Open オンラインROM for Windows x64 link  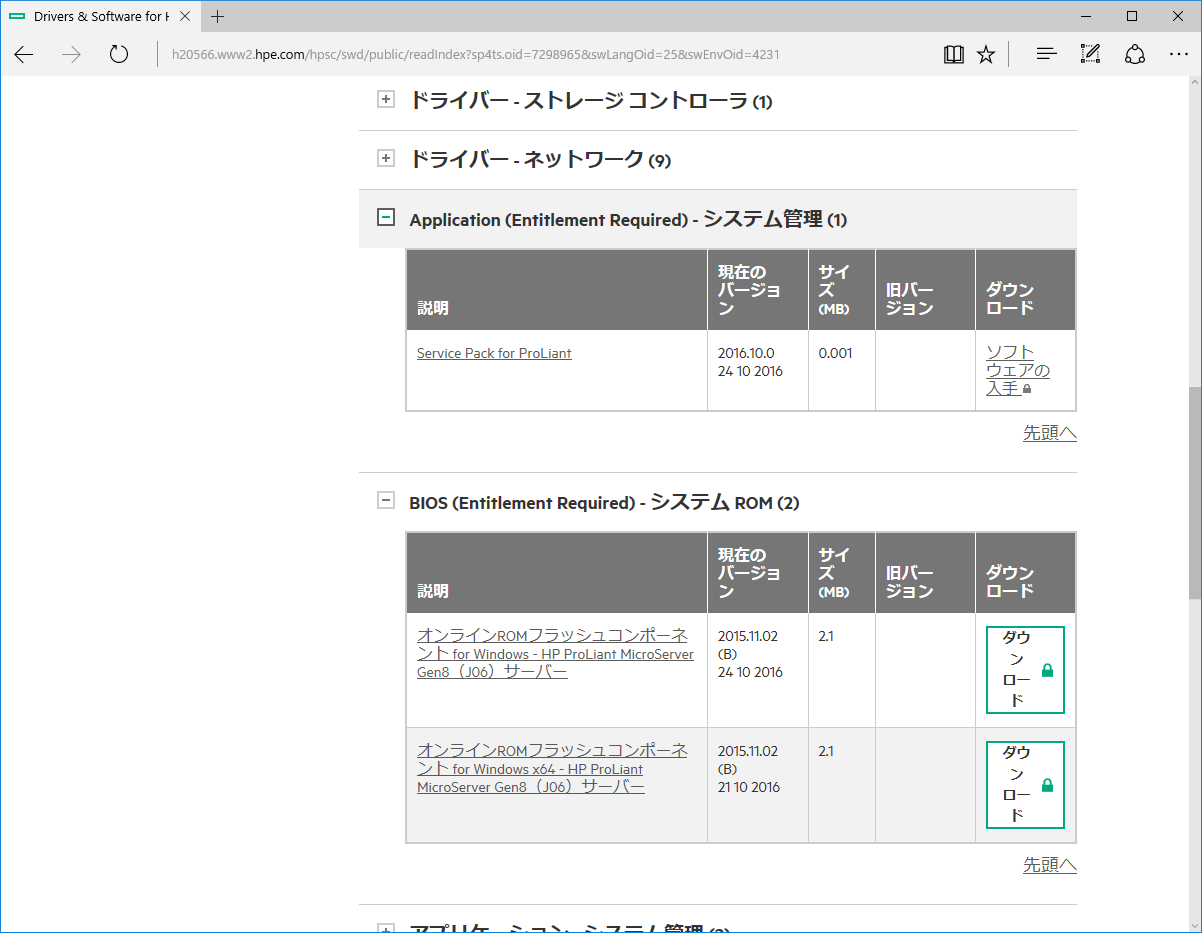coord(552,769)
